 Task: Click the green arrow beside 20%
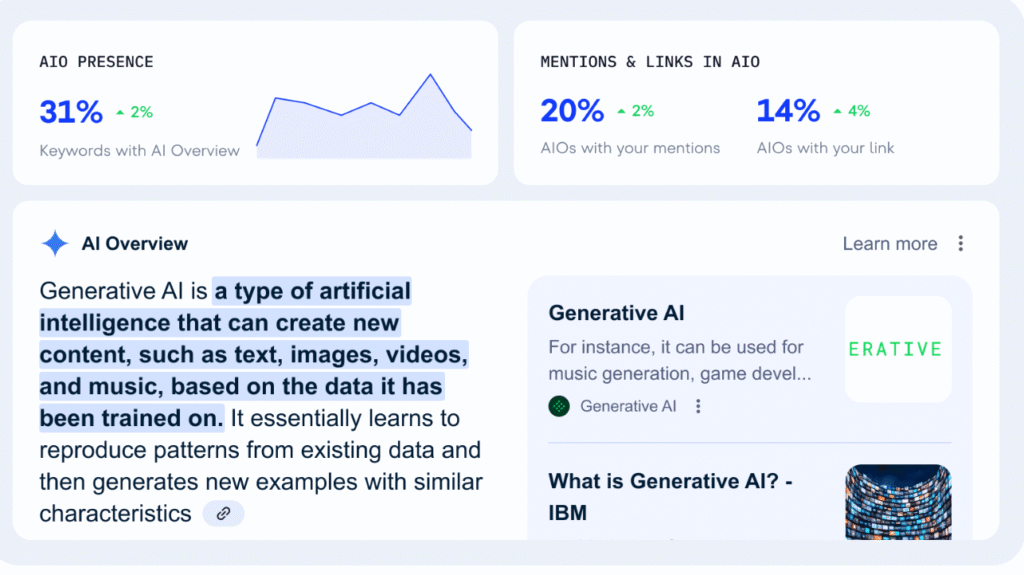pos(621,112)
